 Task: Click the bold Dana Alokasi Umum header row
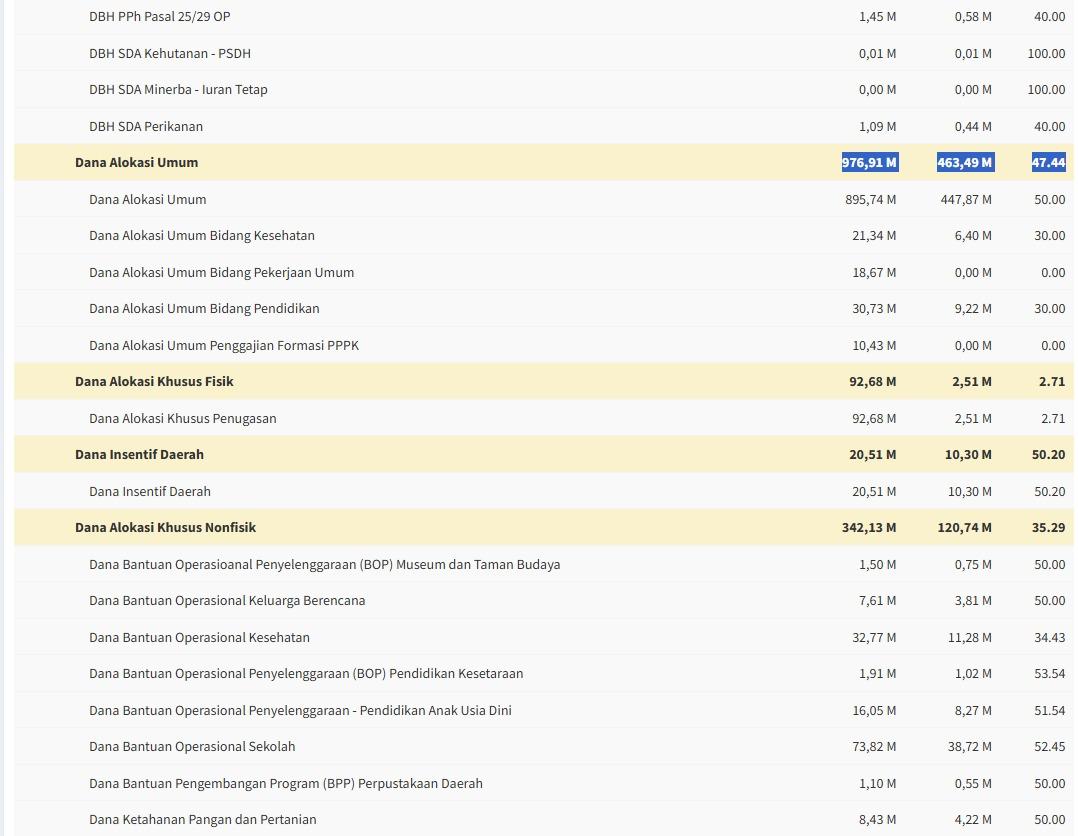(136, 162)
